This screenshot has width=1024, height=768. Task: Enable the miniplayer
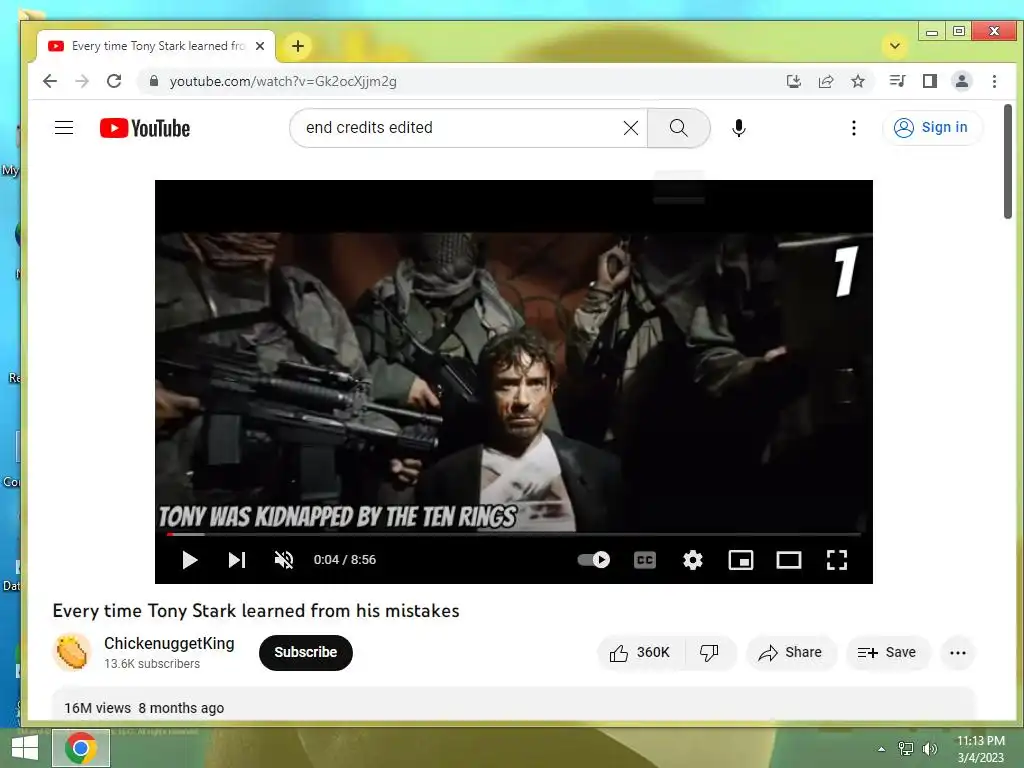tap(741, 560)
